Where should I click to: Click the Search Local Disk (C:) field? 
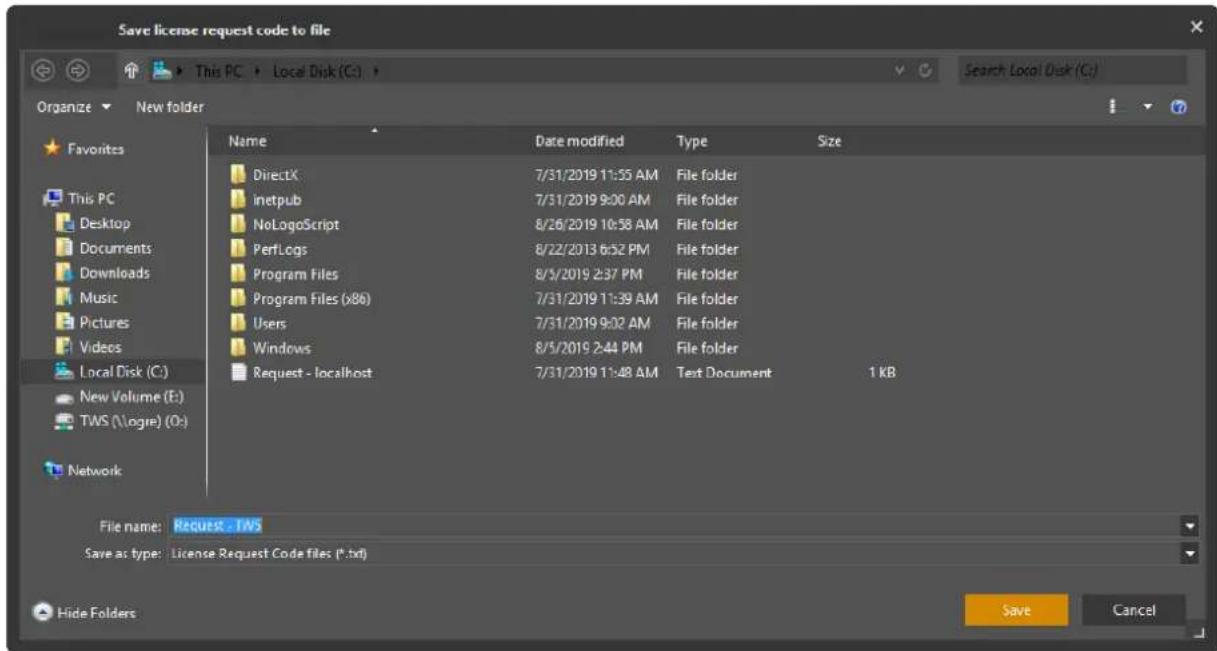1071,71
